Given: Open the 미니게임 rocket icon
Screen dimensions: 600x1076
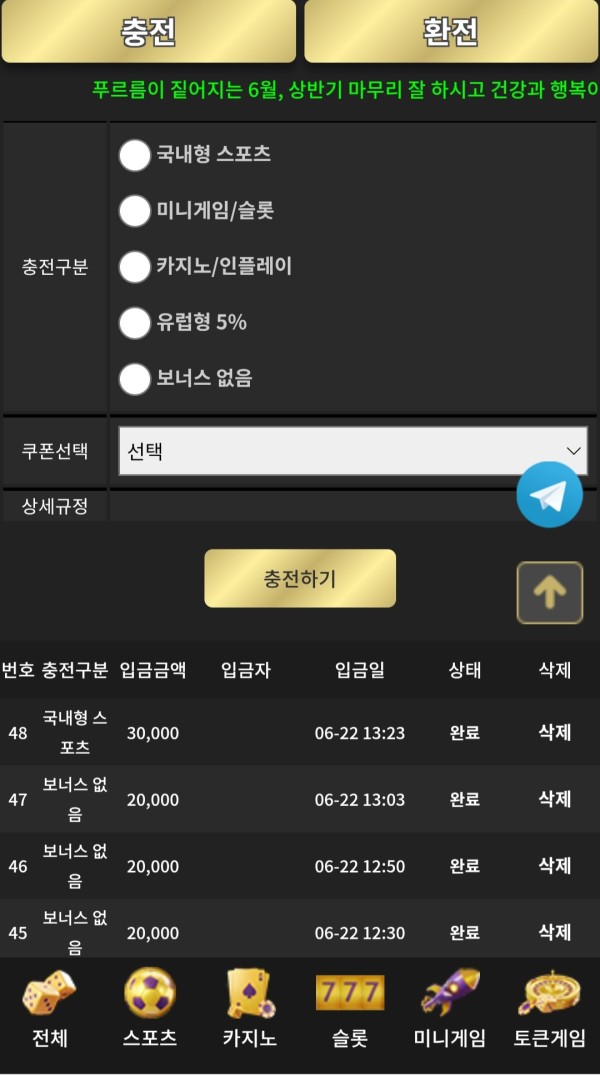Looking at the screenshot, I should click(x=450, y=994).
